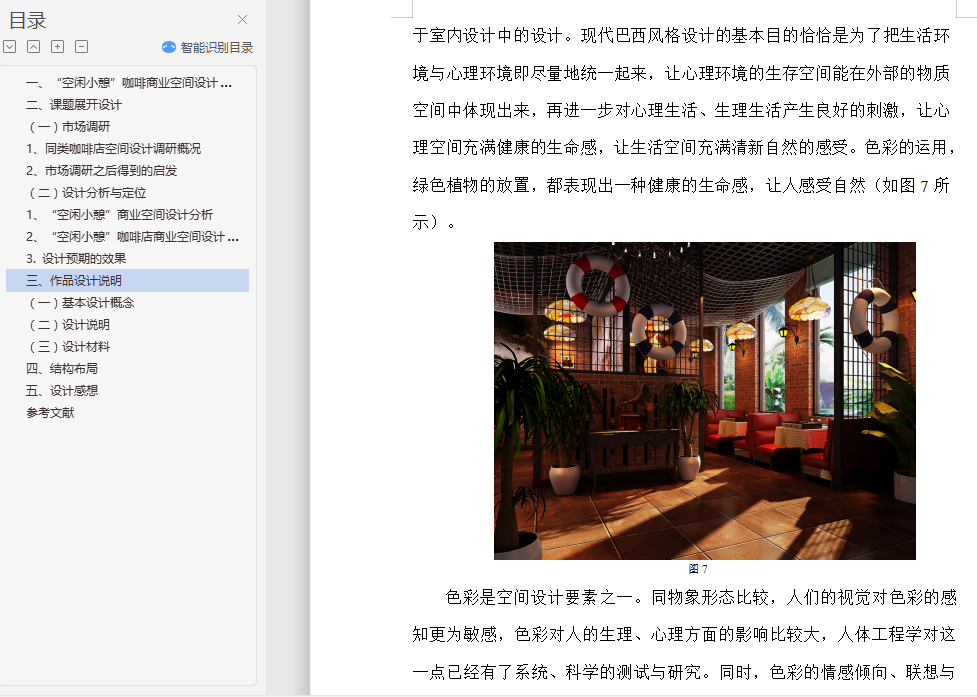
Task: Click the smart recognition cloud icon
Action: tap(169, 47)
